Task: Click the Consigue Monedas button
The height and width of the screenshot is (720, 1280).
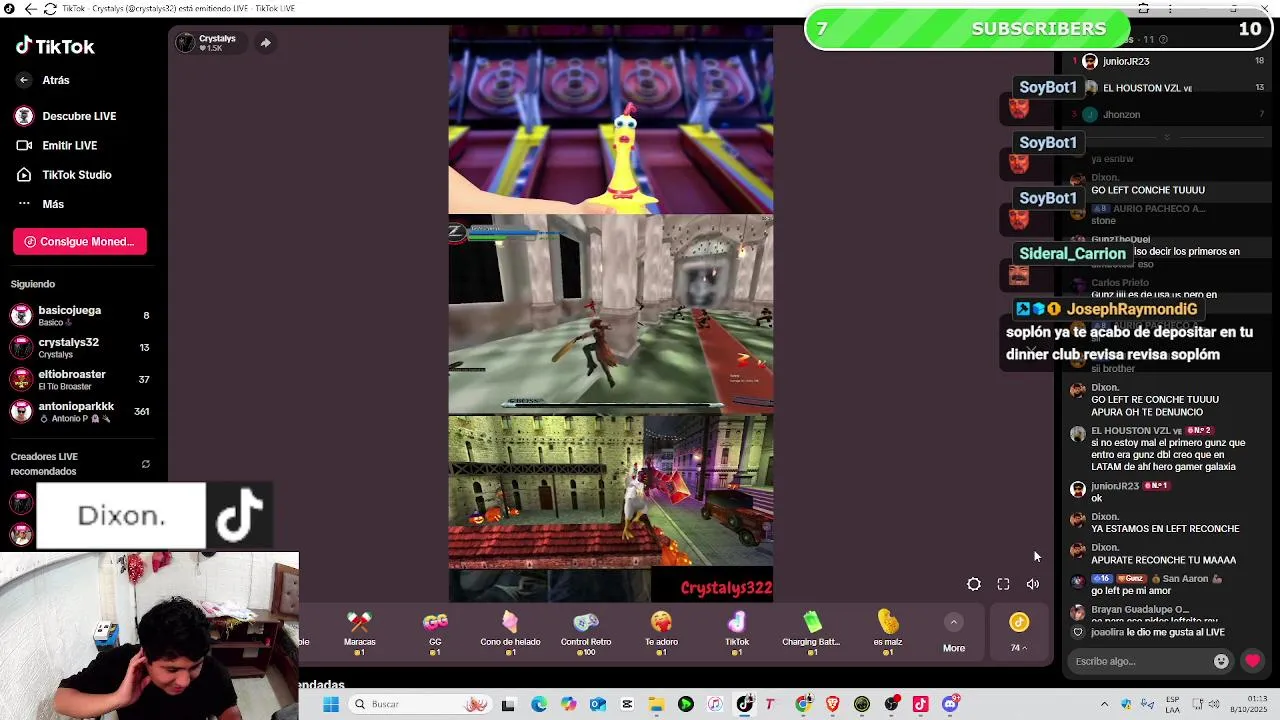Action: point(80,241)
